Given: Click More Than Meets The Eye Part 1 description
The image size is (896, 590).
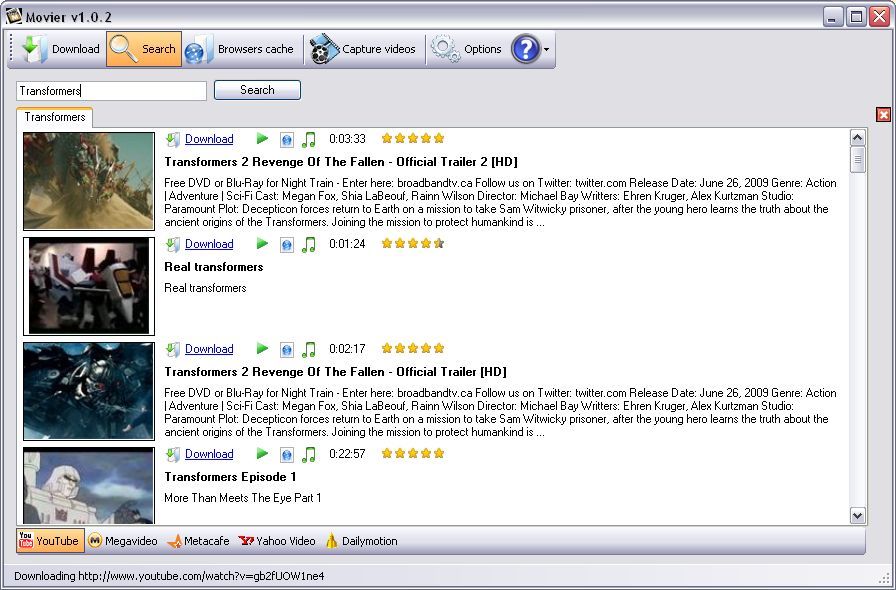Looking at the screenshot, I should point(243,498).
